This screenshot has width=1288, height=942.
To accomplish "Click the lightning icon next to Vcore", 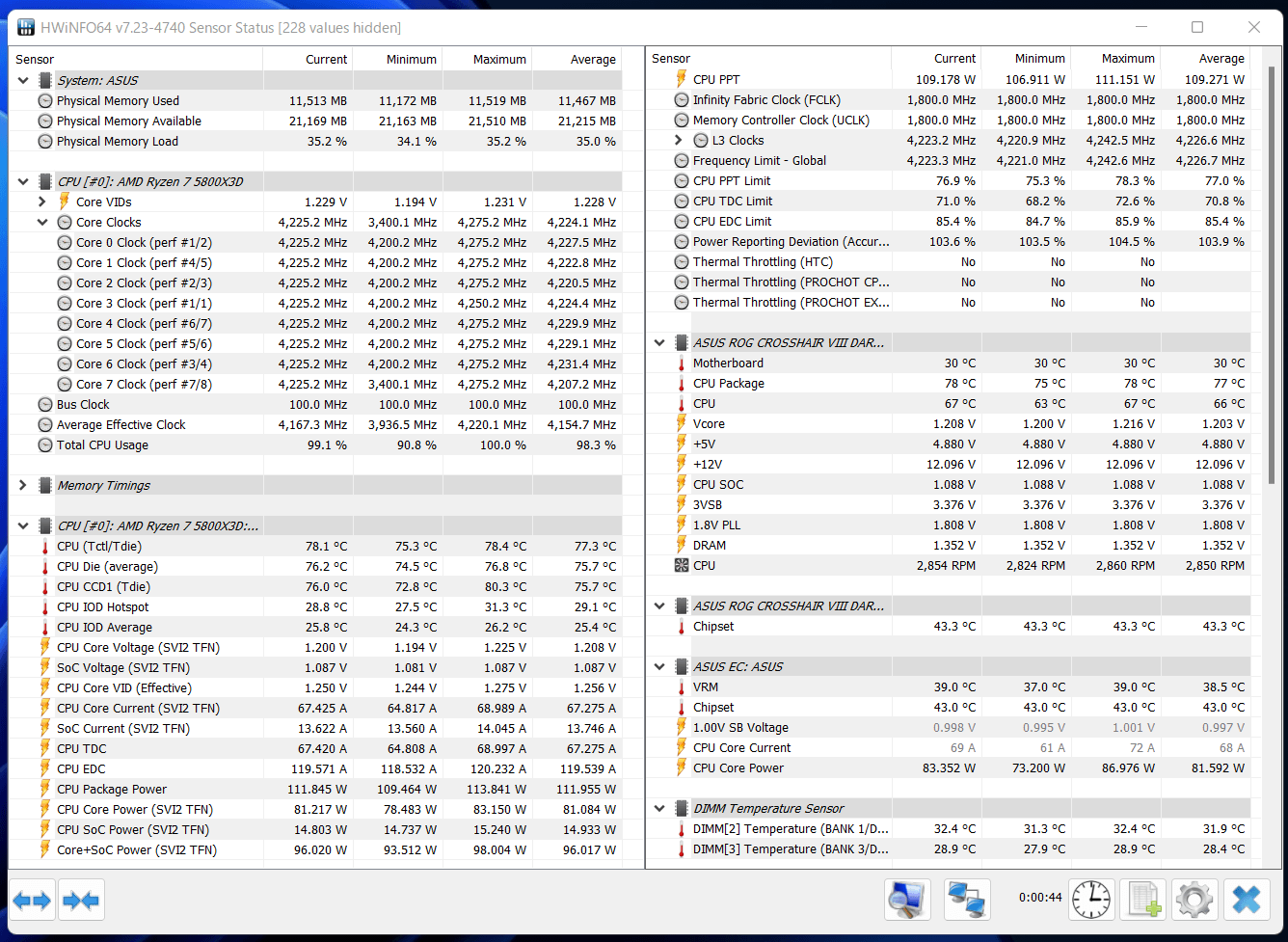I will point(682,424).
